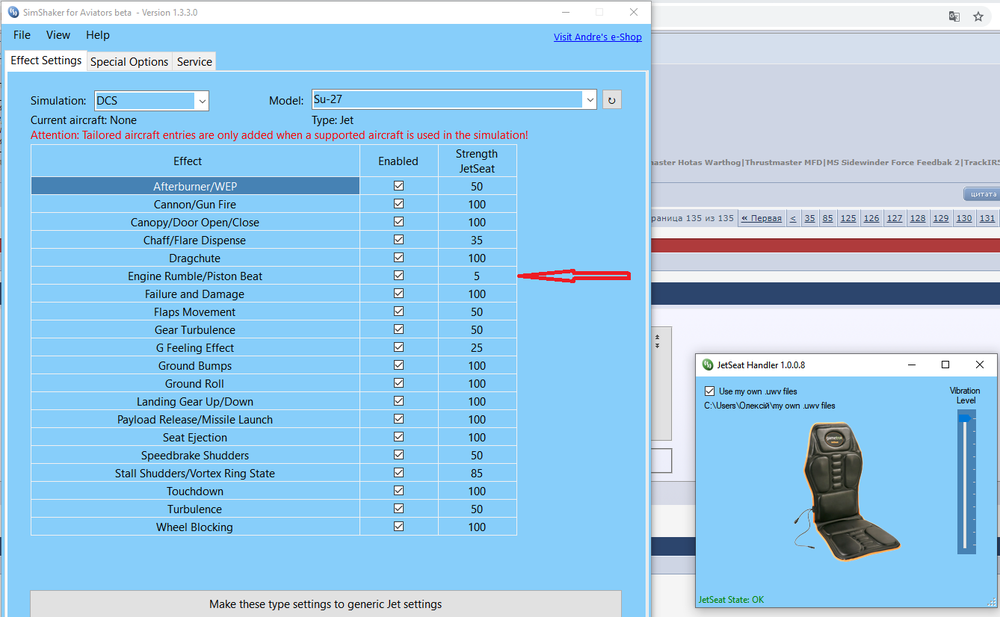
Task: Toggle the Touchdown enabled checkbox
Action: tap(399, 491)
